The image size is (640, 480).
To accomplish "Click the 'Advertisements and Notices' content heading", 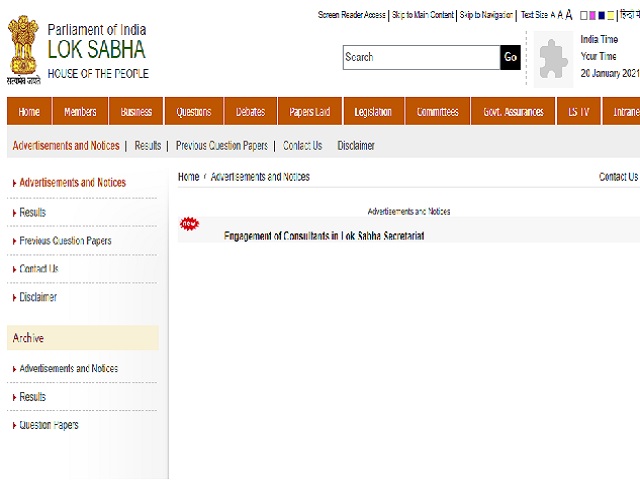I will [409, 211].
